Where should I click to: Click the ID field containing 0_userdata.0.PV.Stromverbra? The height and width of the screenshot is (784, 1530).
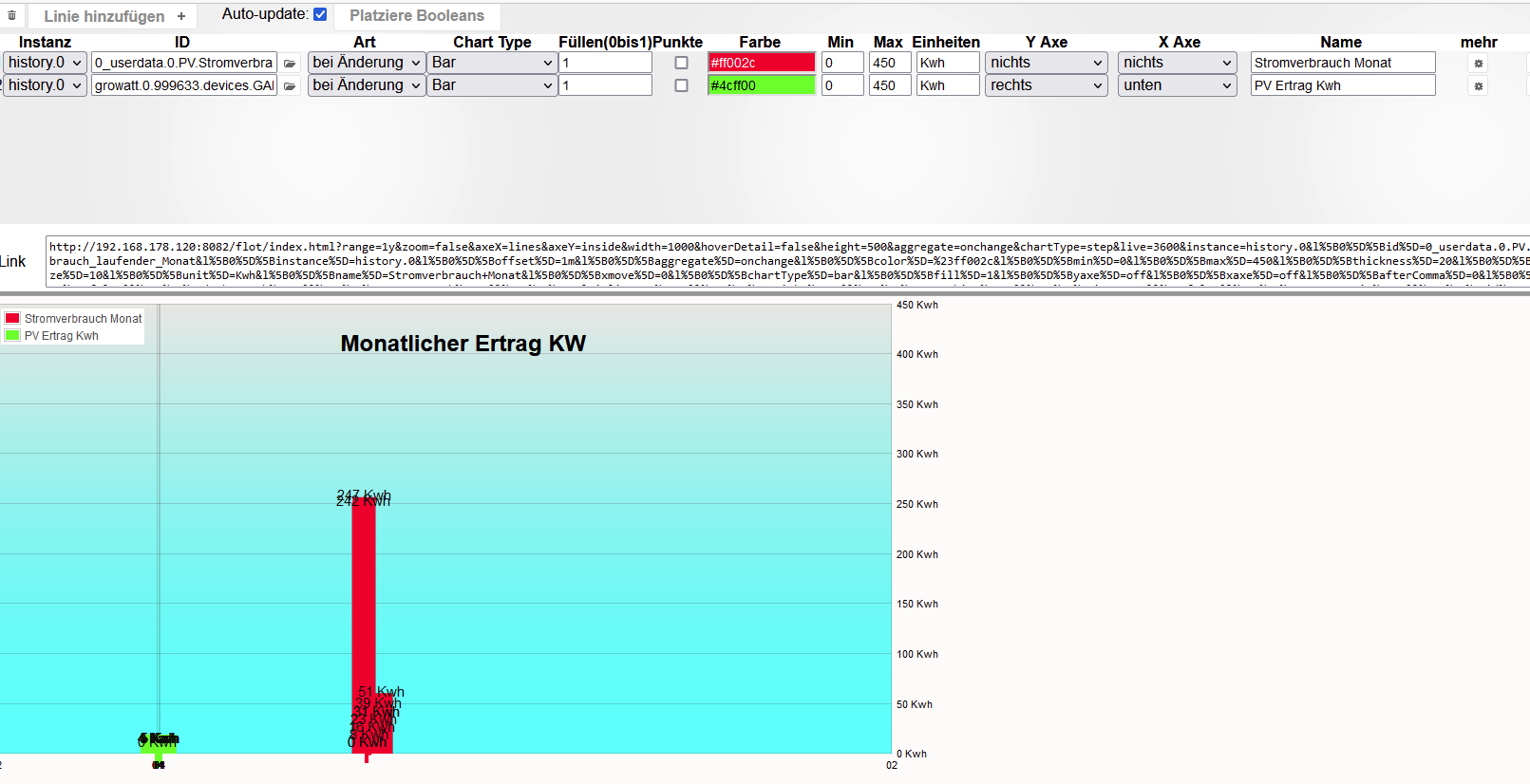point(184,63)
